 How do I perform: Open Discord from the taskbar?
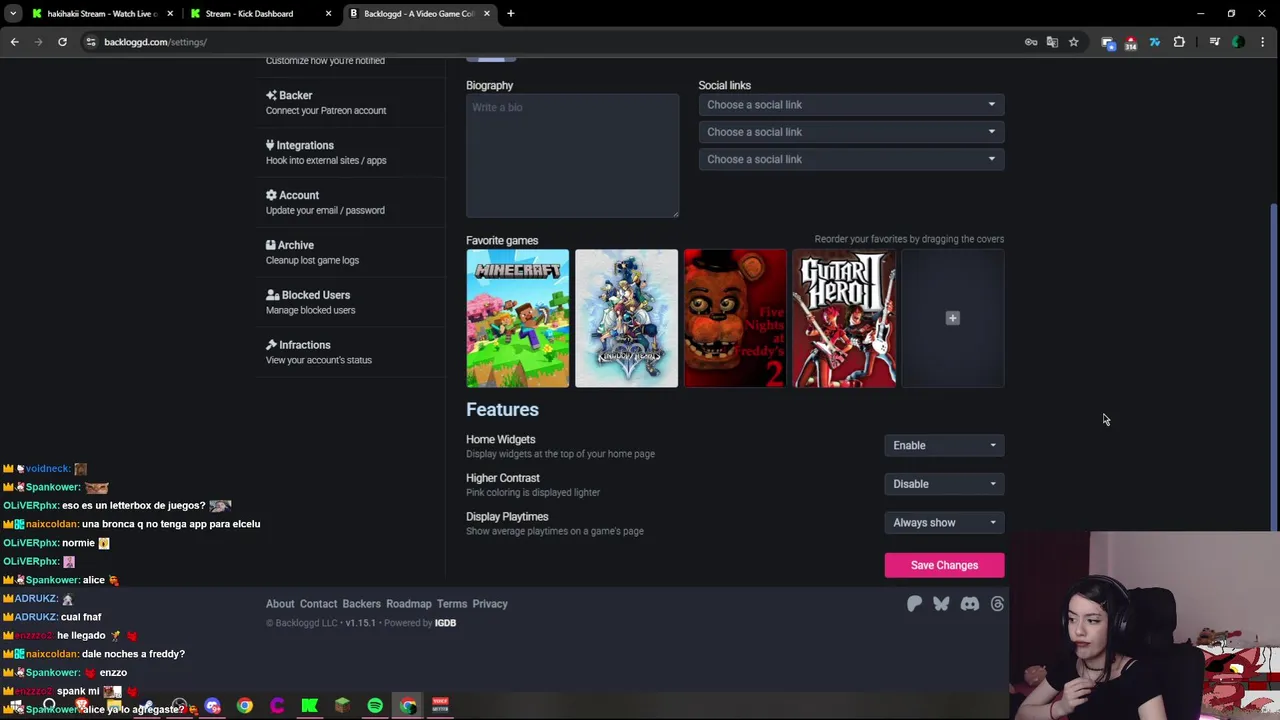[212, 706]
